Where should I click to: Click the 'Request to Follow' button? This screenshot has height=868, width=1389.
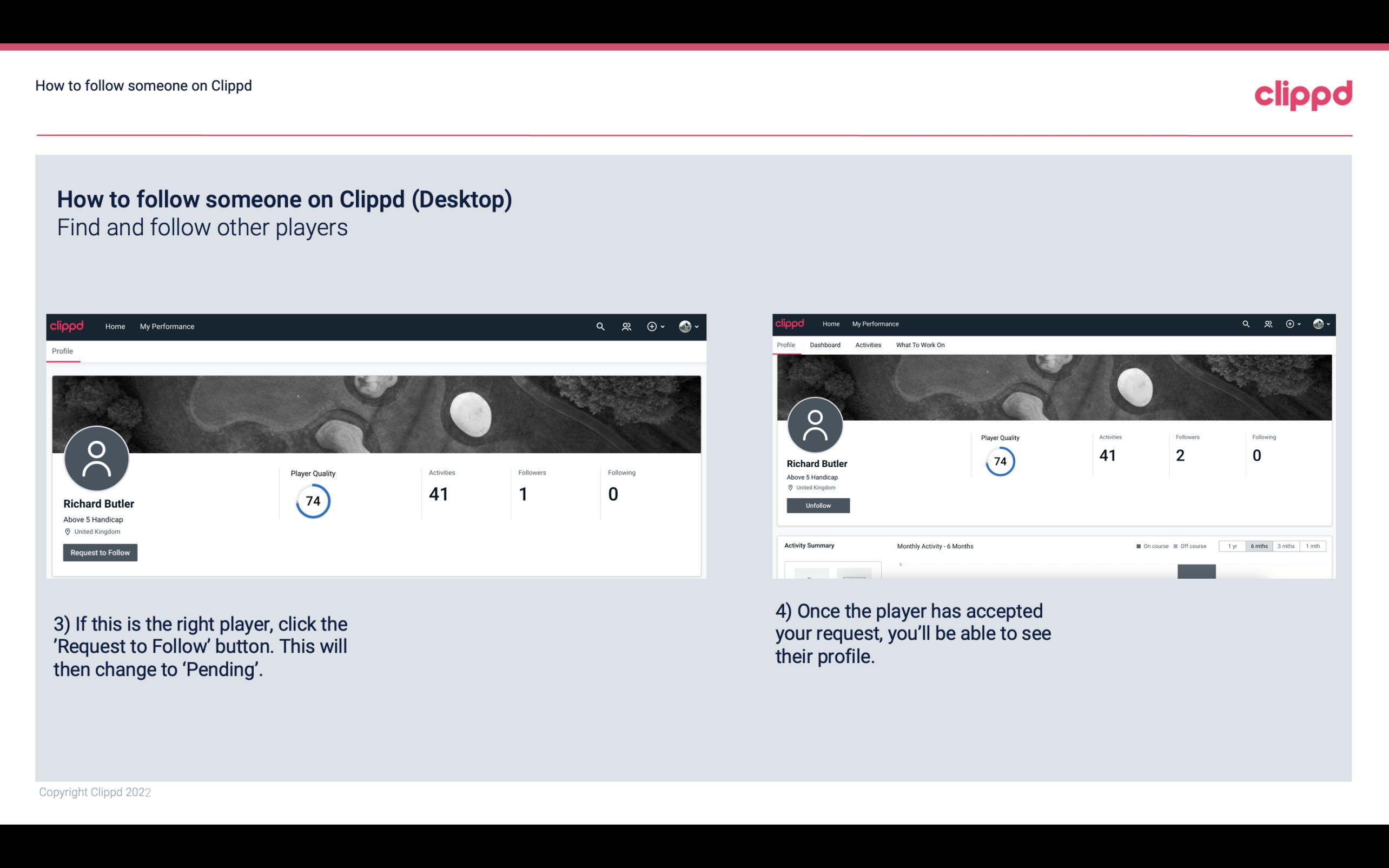coord(100,552)
